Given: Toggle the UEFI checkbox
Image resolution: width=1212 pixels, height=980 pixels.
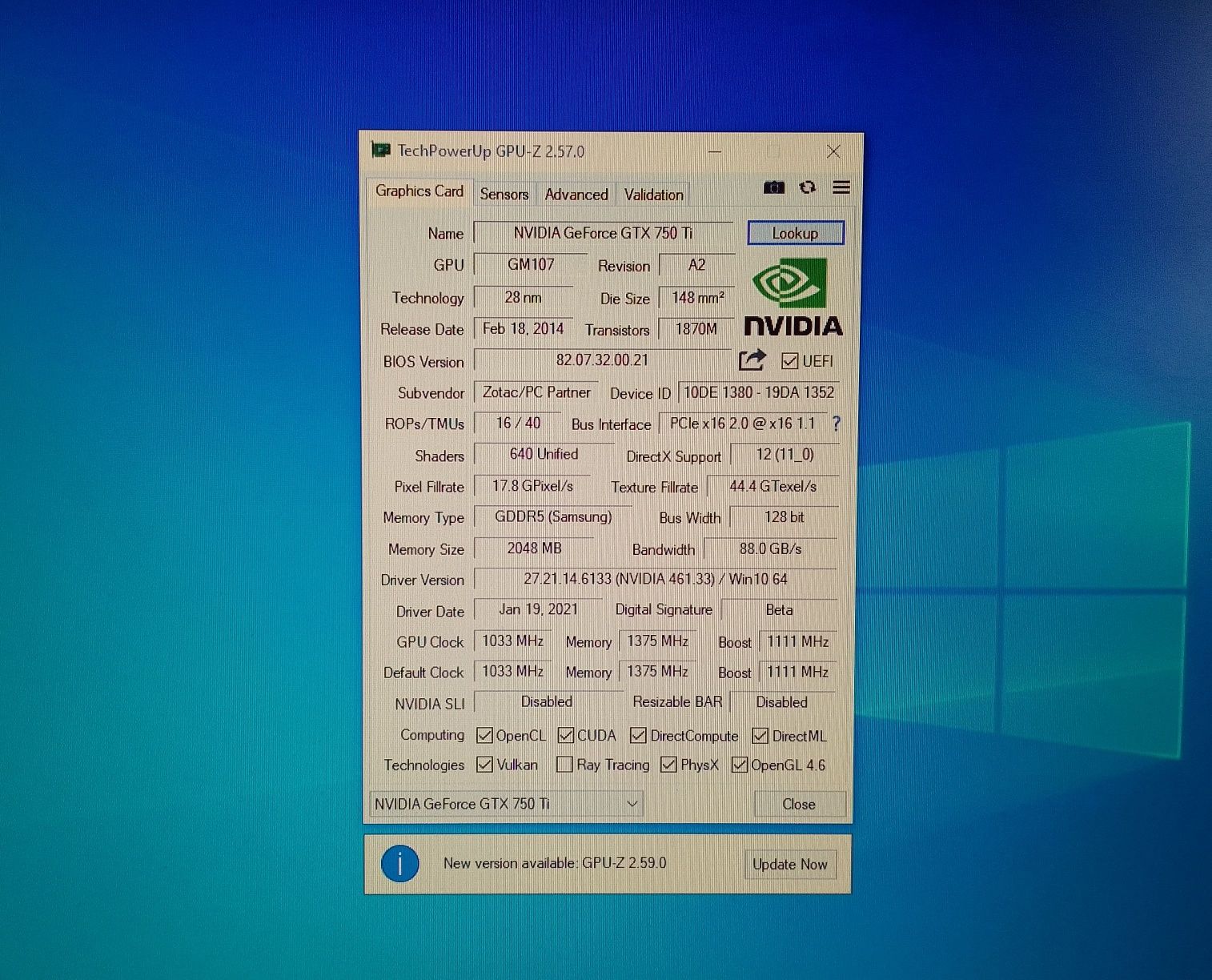Looking at the screenshot, I should [x=789, y=361].
